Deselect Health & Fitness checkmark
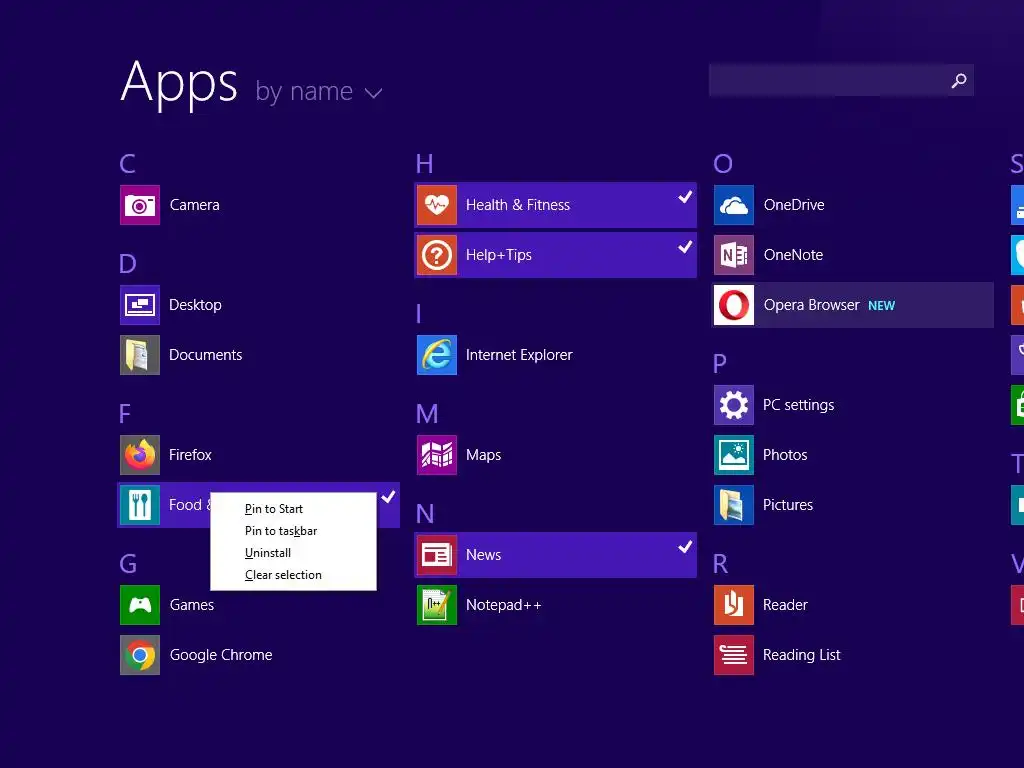Viewport: 1024px width, 768px height. tap(685, 197)
